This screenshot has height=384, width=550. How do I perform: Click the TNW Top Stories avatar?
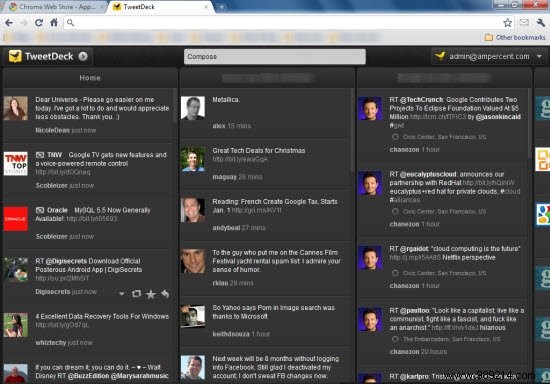pyautogui.click(x=15, y=163)
